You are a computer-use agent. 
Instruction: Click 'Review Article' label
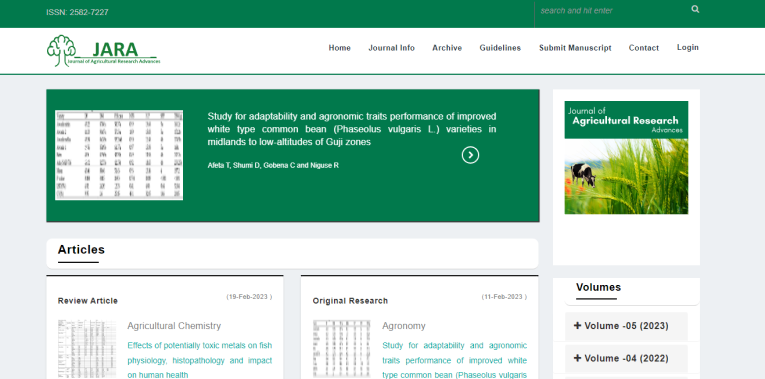pos(88,300)
